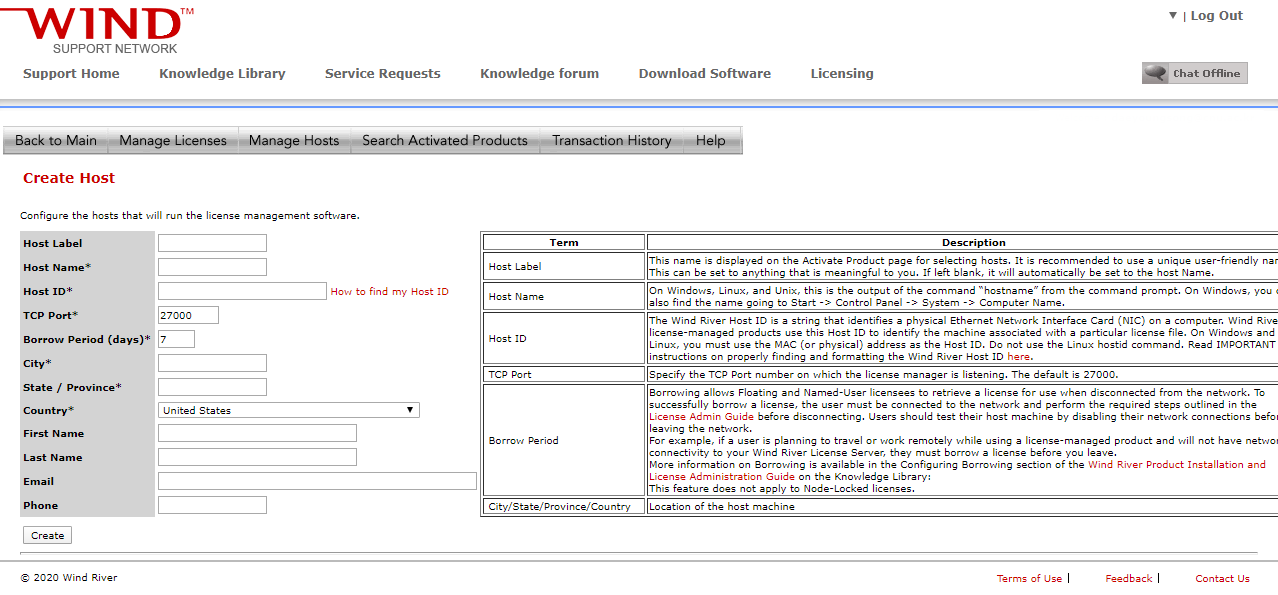Open the Manage Licenses tab
This screenshot has width=1278, height=595.
[x=173, y=140]
